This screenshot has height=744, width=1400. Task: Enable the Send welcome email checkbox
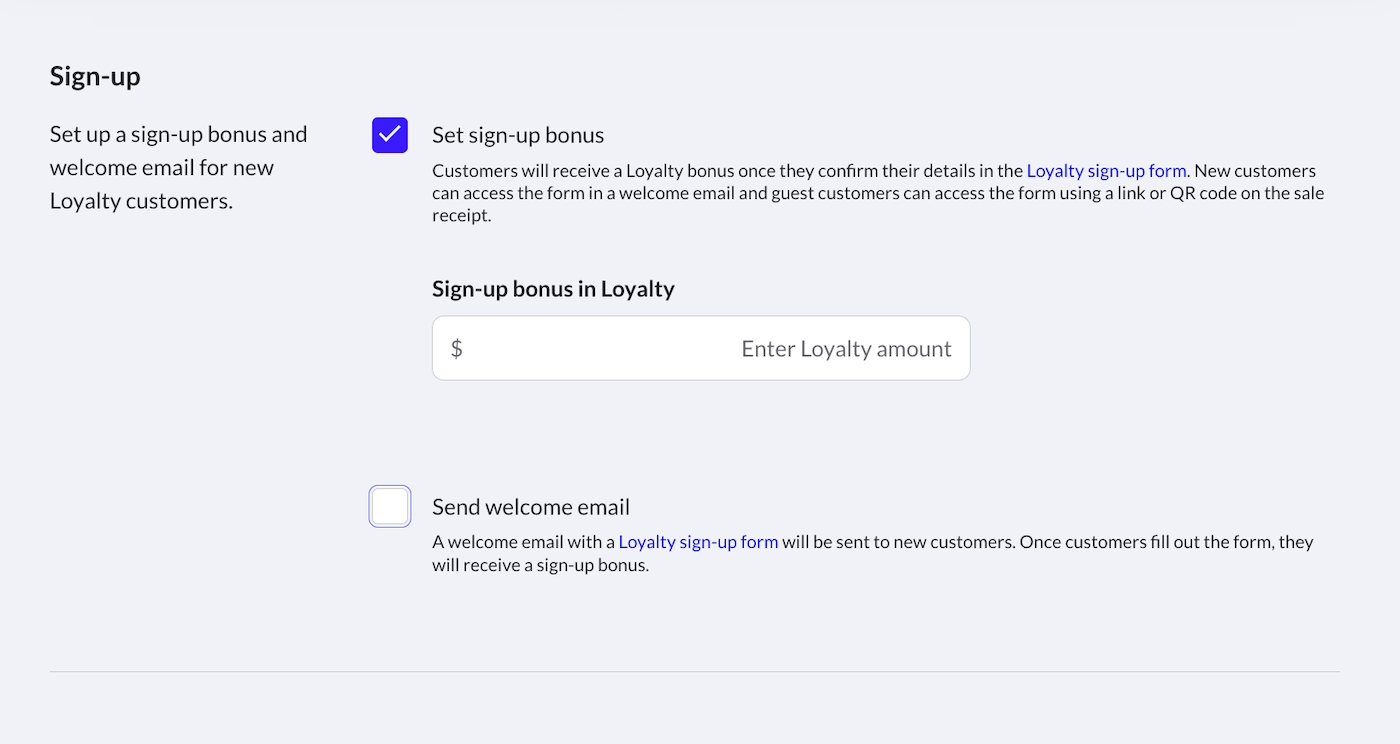390,506
